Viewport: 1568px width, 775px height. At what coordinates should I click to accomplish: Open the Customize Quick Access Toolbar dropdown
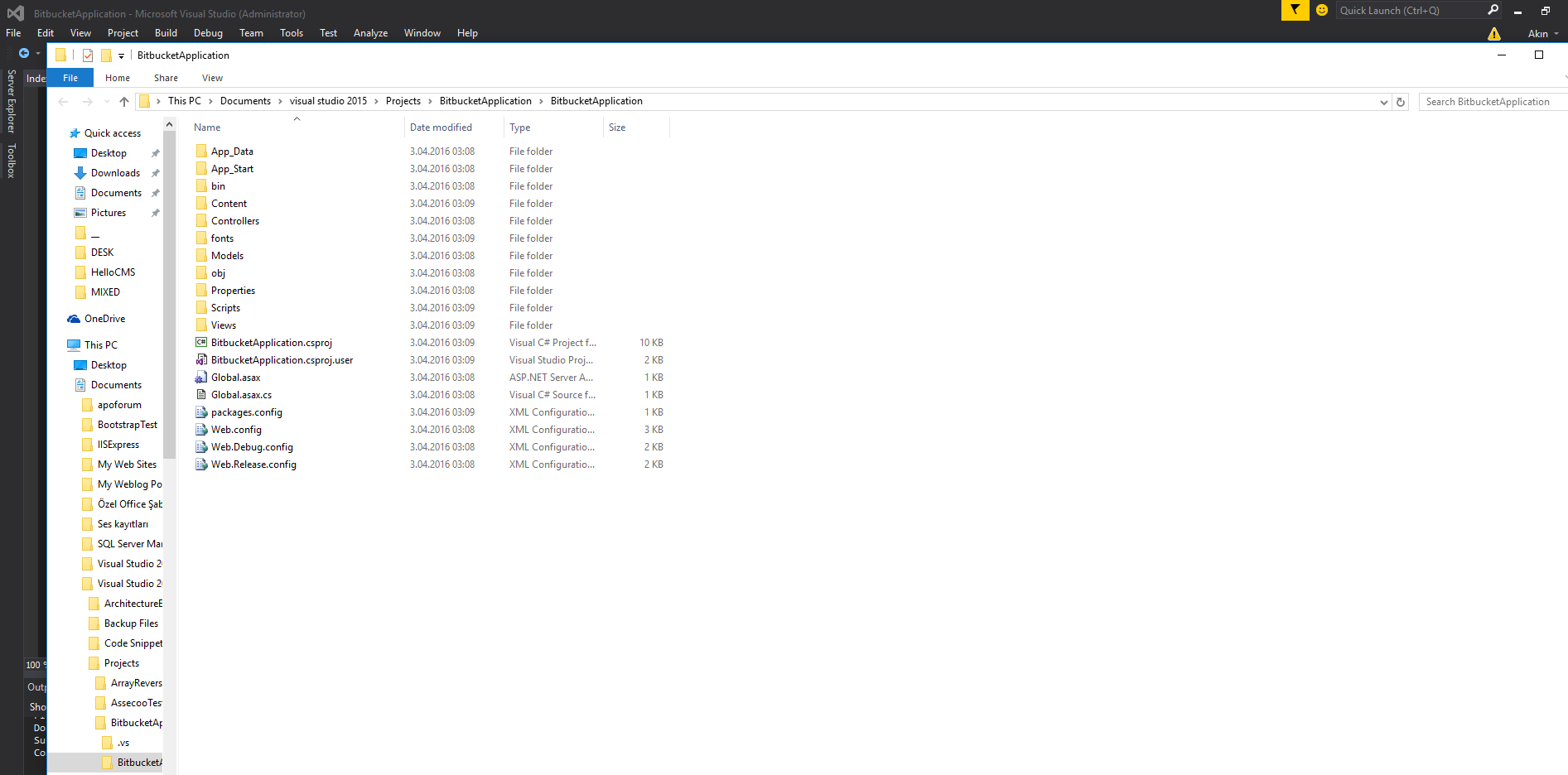(121, 56)
